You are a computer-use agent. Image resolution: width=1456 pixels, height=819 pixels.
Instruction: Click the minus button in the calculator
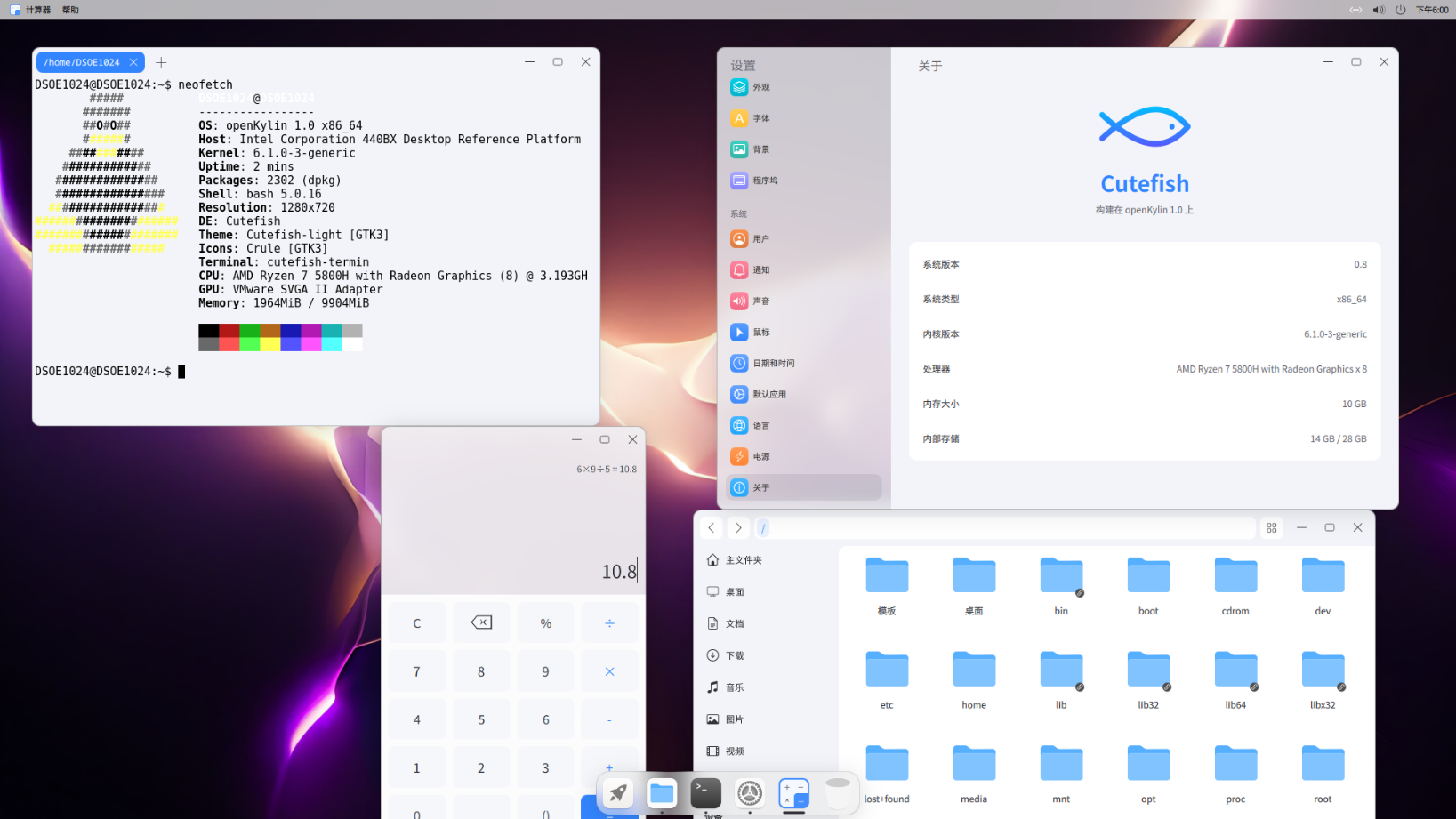609,719
